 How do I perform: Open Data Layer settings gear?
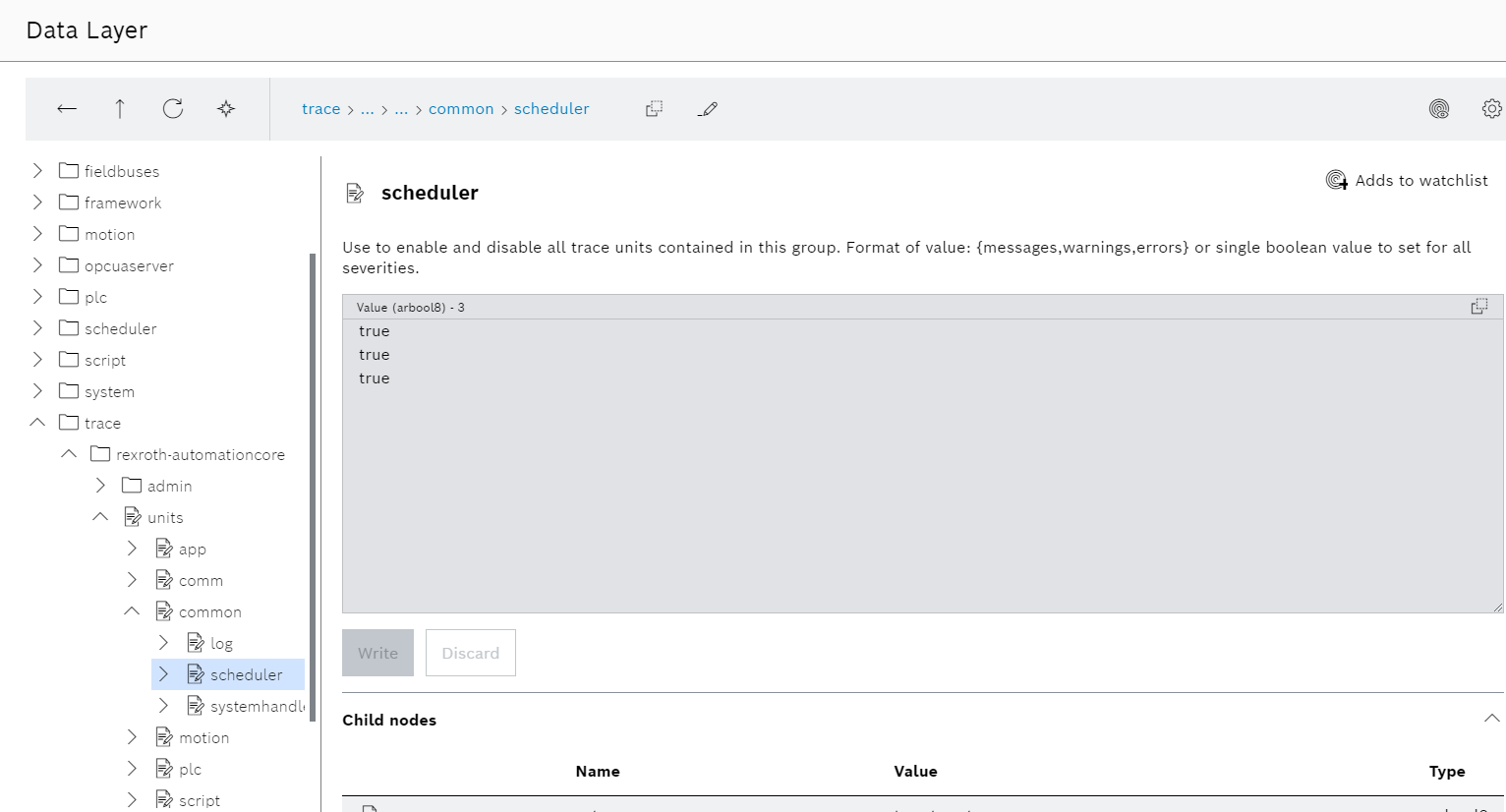coord(1491,109)
